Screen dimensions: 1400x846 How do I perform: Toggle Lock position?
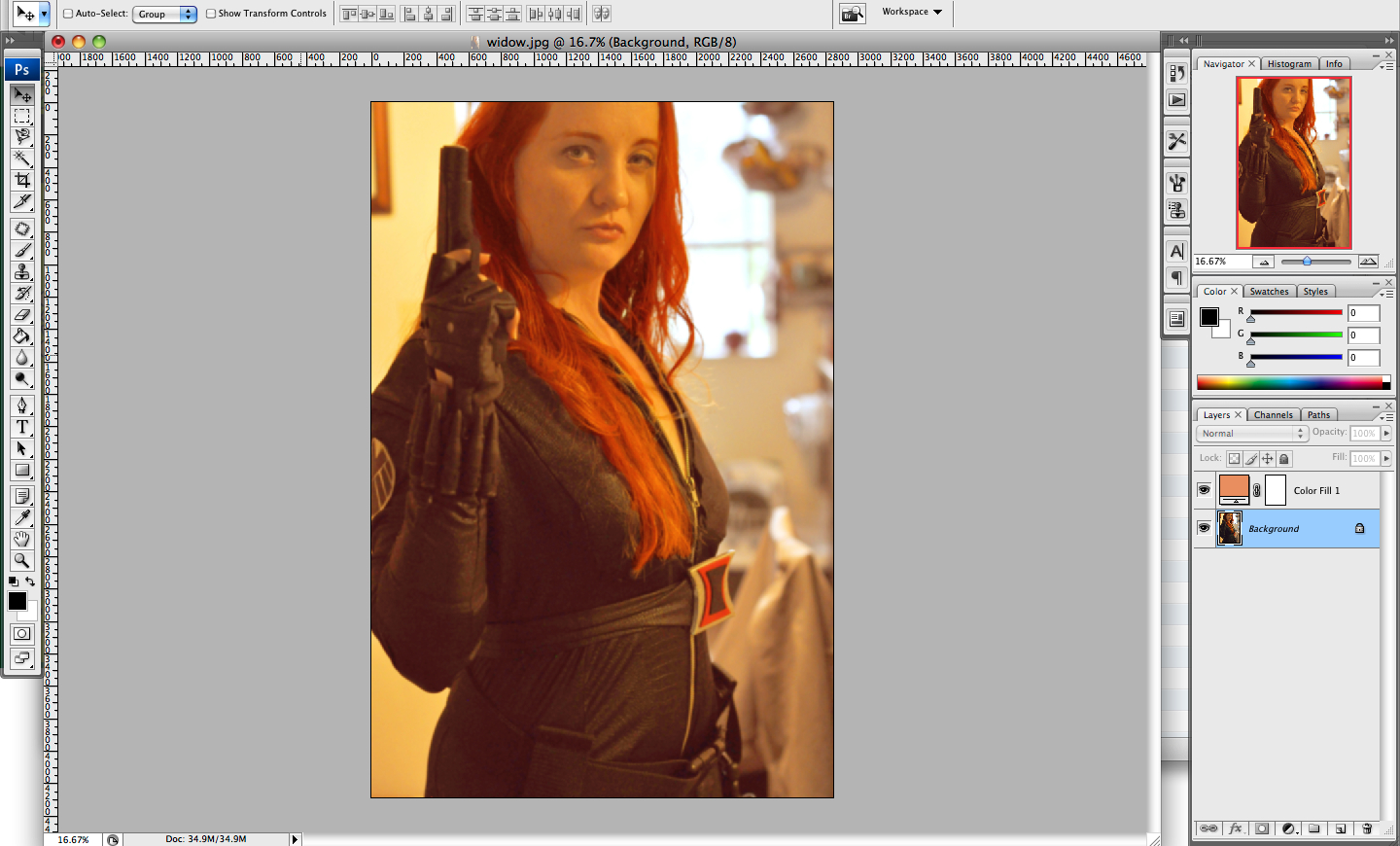[1268, 458]
